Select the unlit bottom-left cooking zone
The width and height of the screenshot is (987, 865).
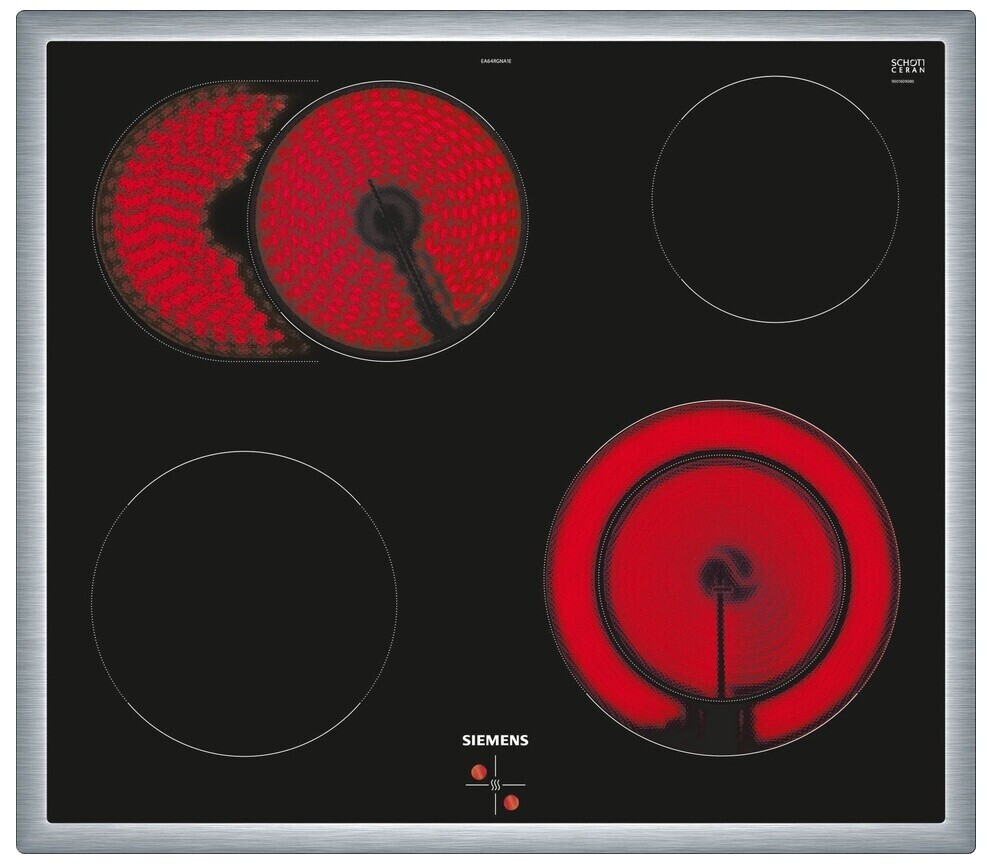pos(243,603)
